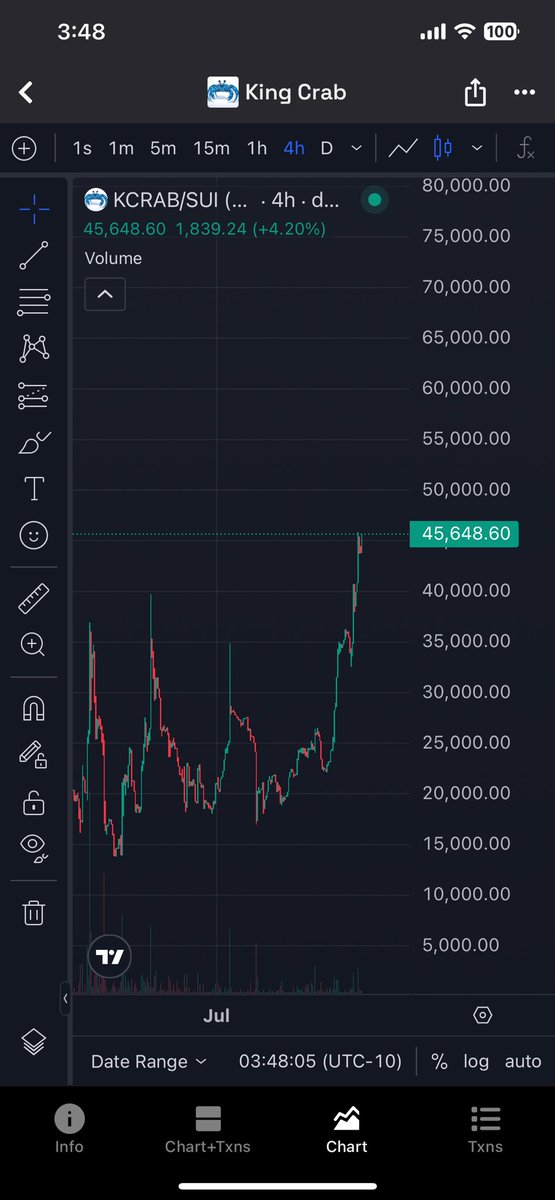Select the 4h timeframe
The height and width of the screenshot is (1200, 555).
[x=294, y=149]
